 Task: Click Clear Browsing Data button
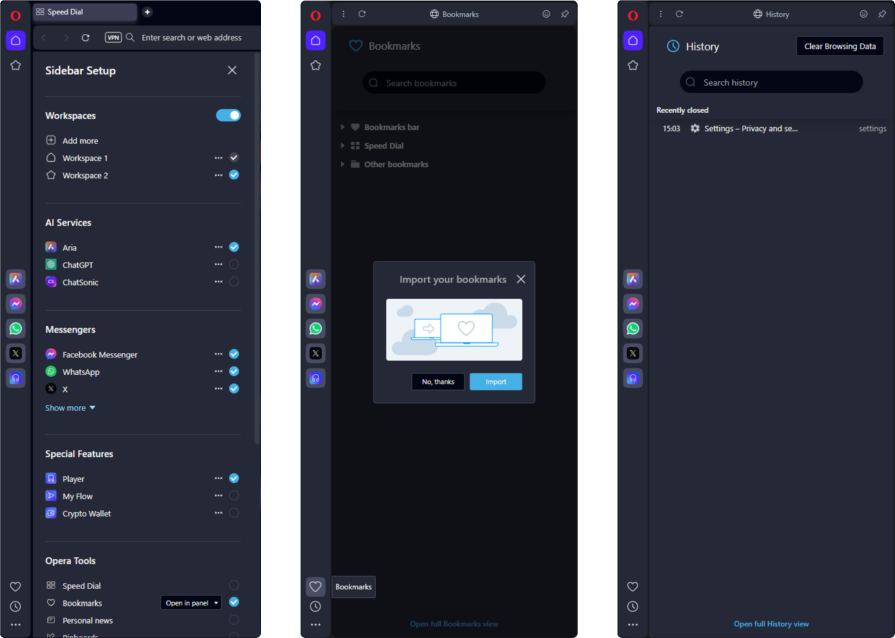tap(839, 46)
